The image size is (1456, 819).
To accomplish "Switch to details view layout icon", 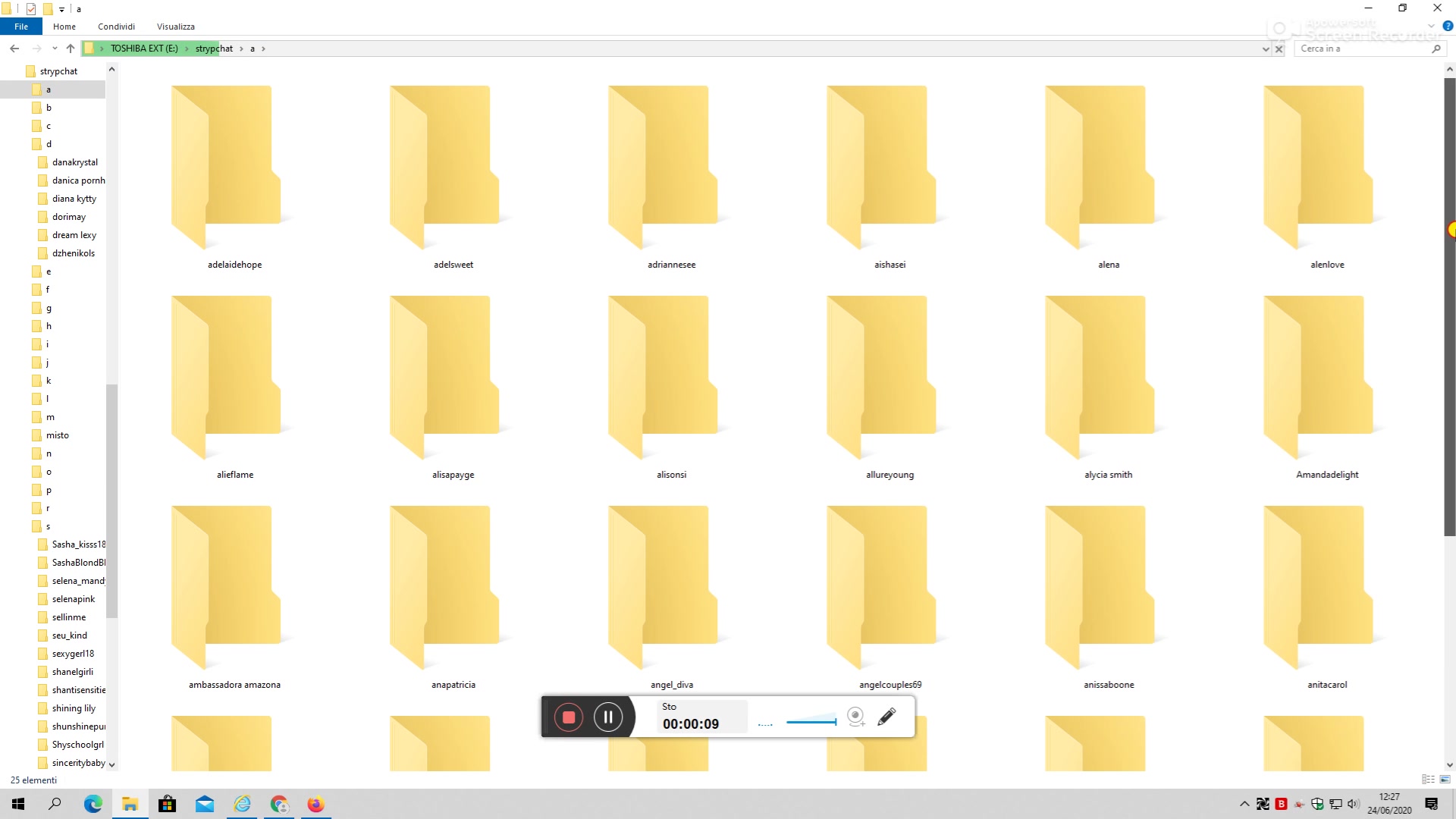I will point(1428,780).
